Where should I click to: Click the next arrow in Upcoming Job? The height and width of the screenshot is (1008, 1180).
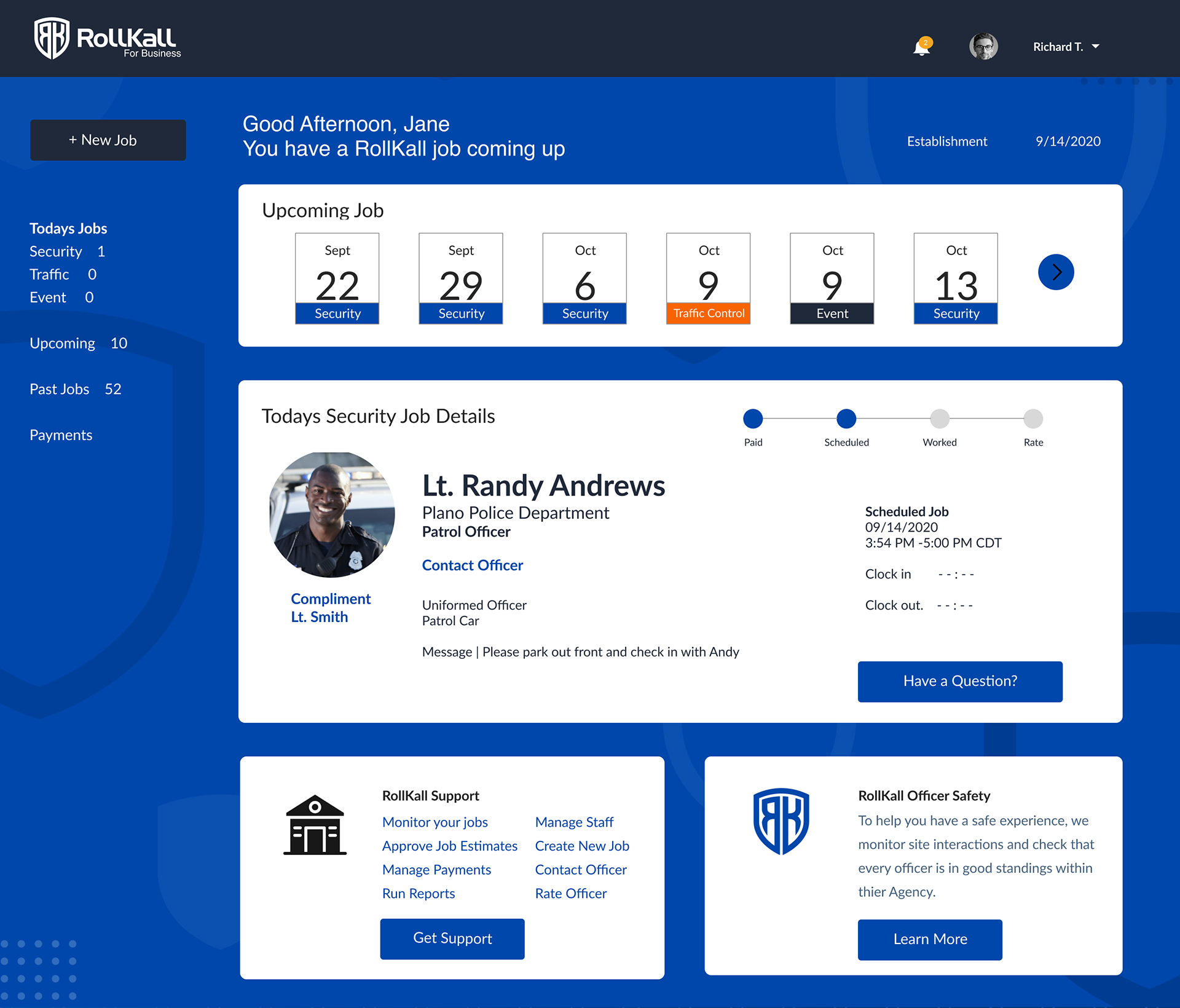coord(1055,272)
